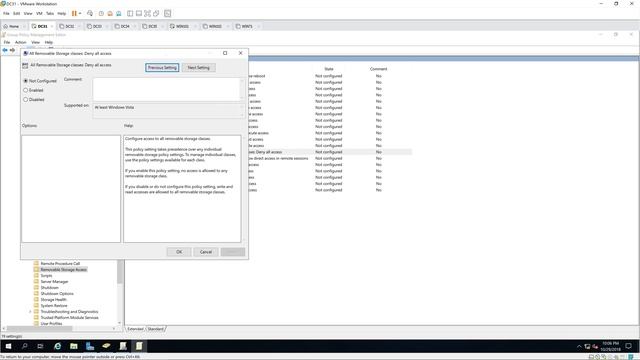
Task: Click the tree pane horizontal scrollbar thumb
Action: (x=39, y=329)
